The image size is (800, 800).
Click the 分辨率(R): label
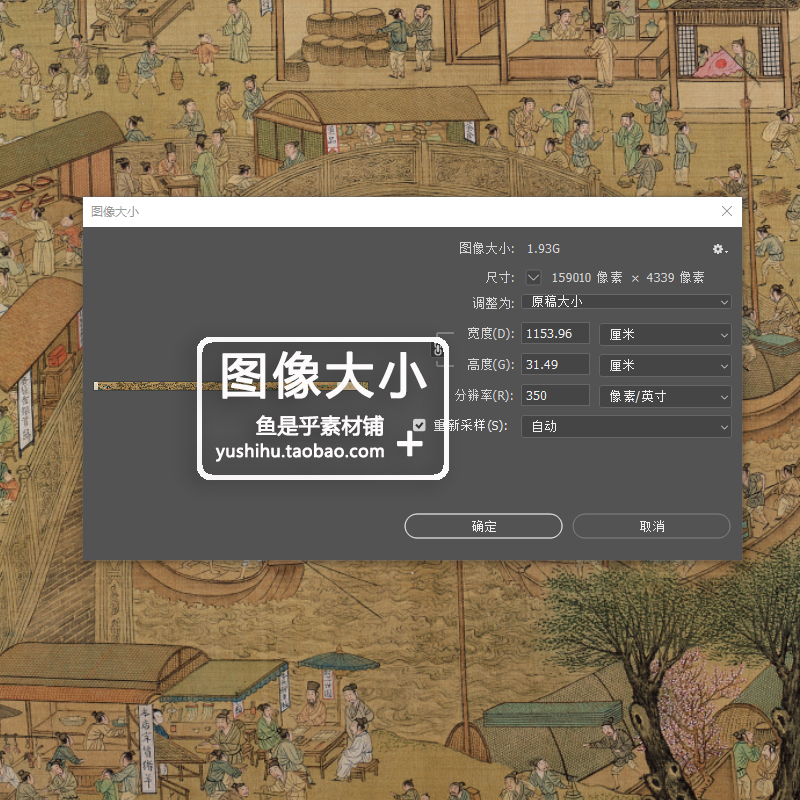(x=484, y=395)
